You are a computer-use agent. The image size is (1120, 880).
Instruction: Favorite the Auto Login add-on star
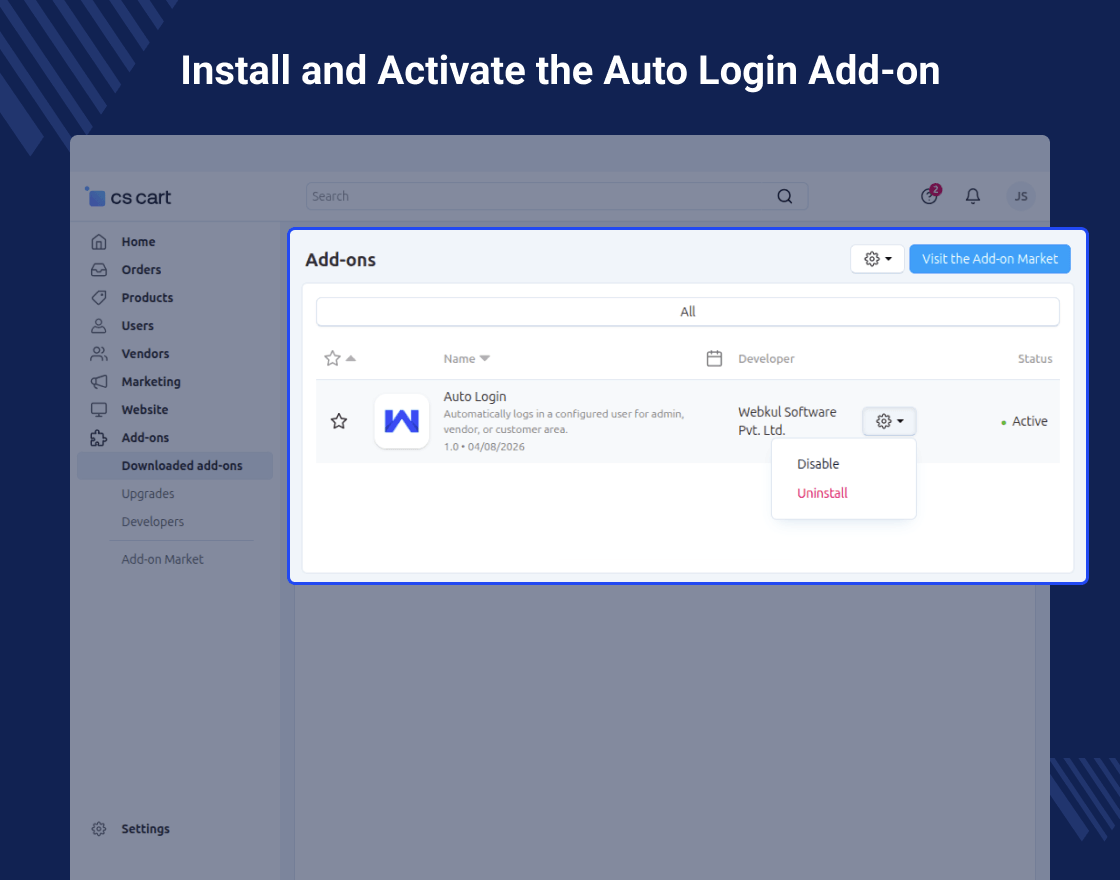point(339,421)
